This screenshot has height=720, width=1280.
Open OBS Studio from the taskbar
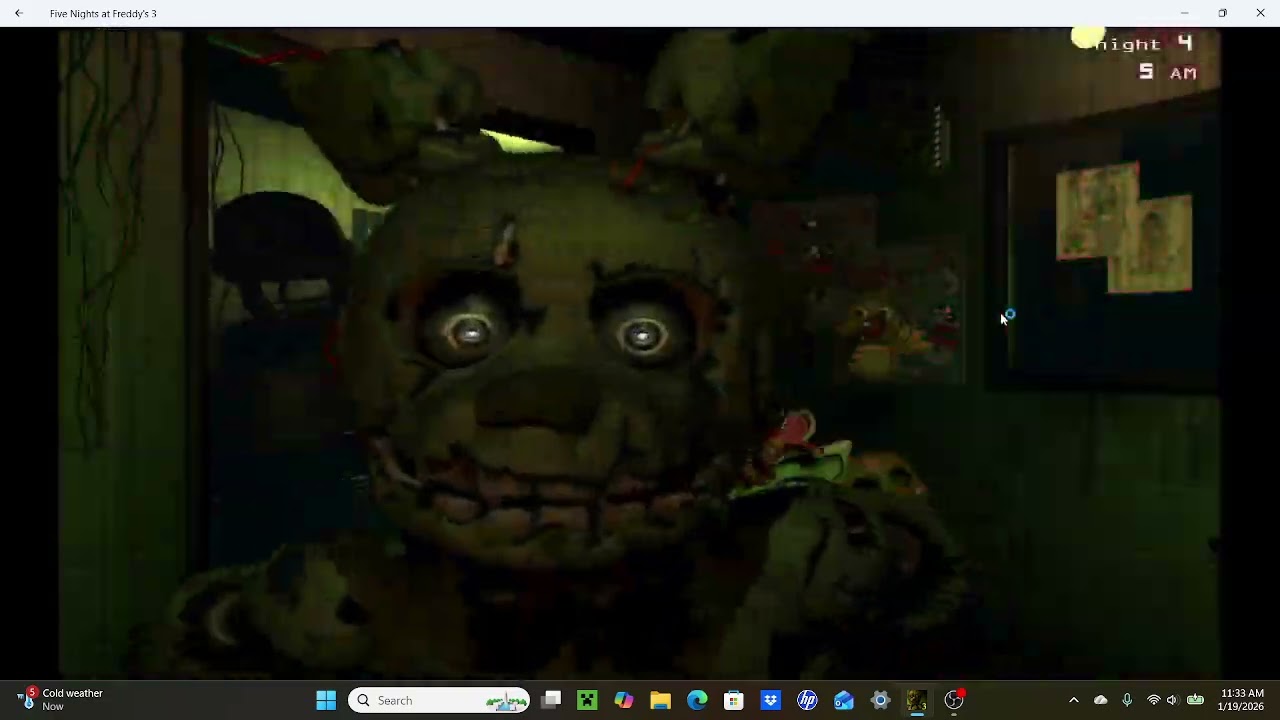954,700
